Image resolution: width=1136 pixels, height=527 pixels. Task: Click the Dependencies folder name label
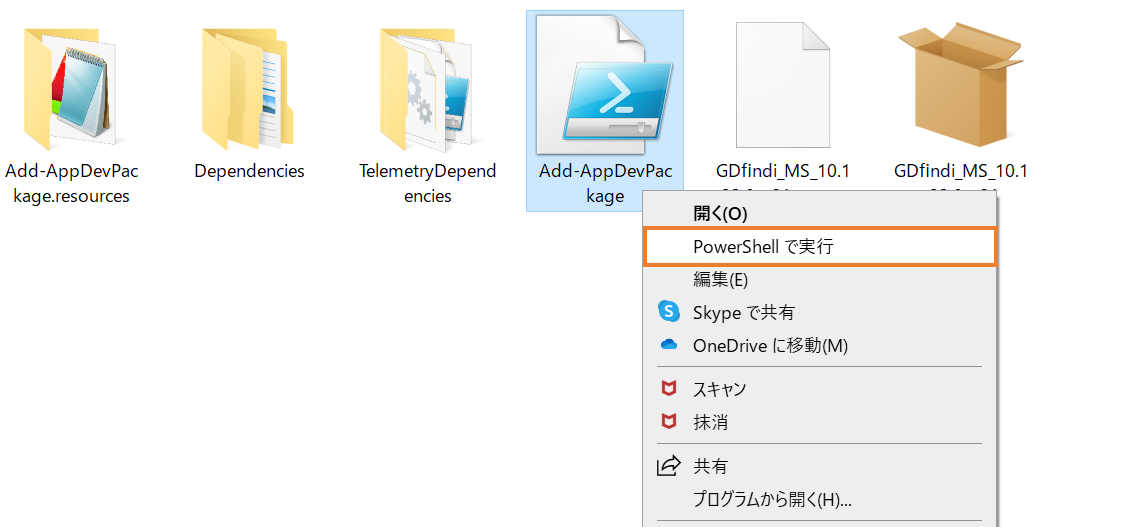(249, 171)
